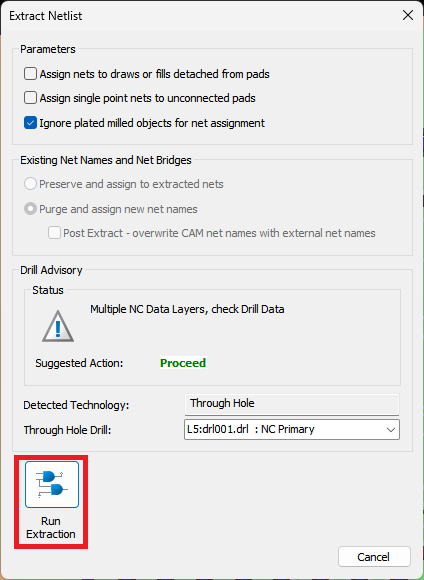Click the warning triangle status icon
The height and width of the screenshot is (580, 424).
pos(58,326)
